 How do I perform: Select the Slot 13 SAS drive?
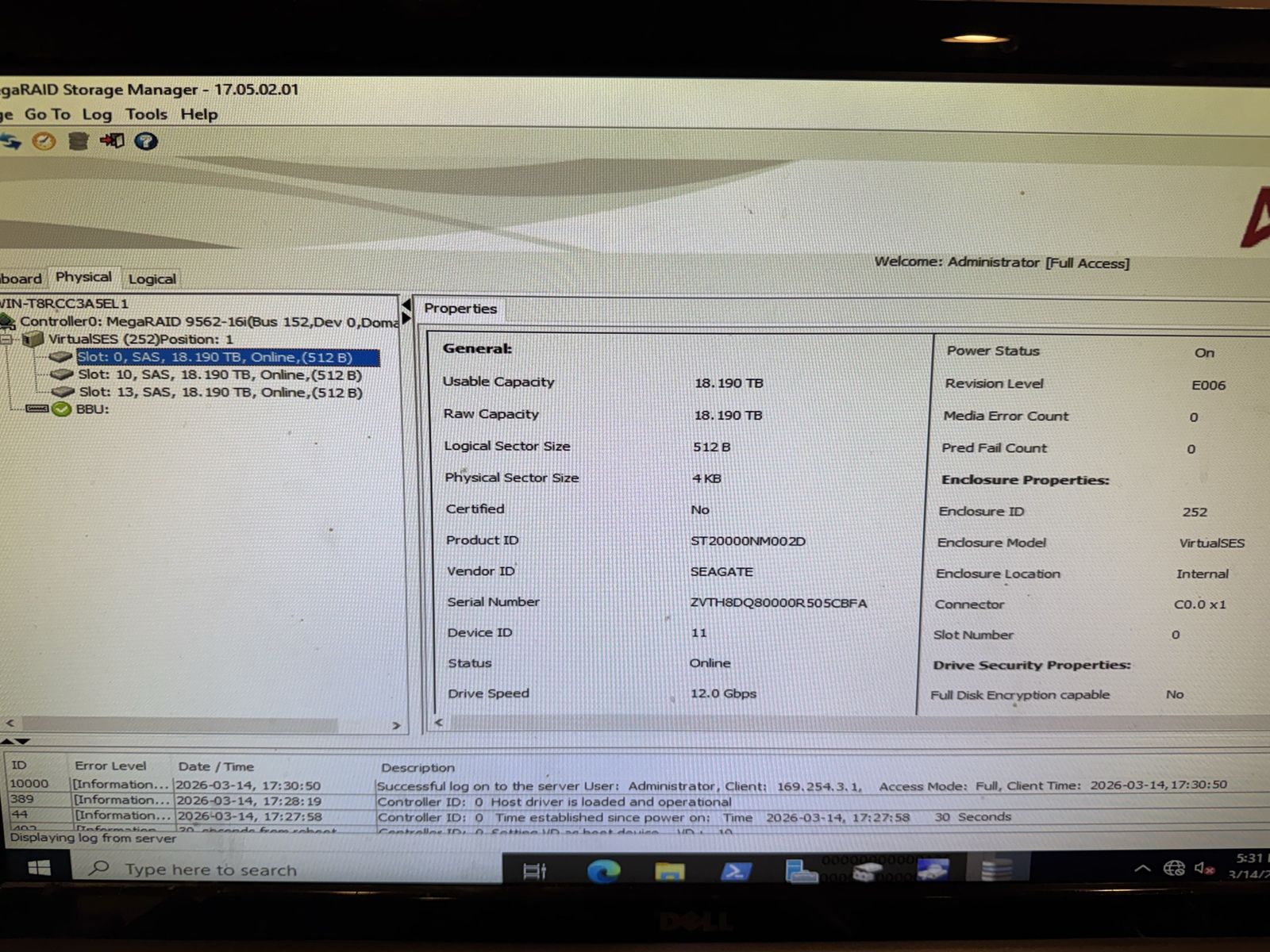(220, 392)
